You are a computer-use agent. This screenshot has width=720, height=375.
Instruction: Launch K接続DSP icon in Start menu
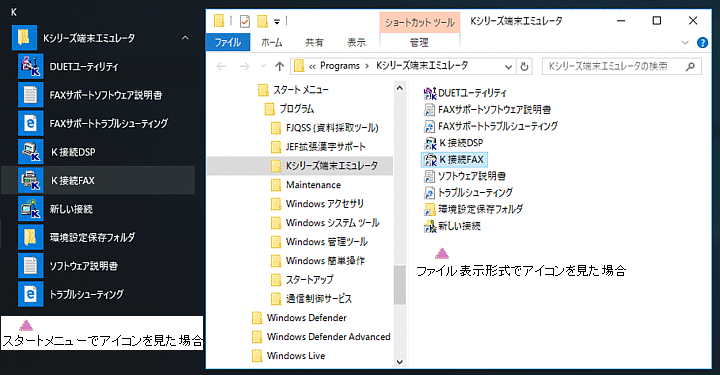click(31, 152)
